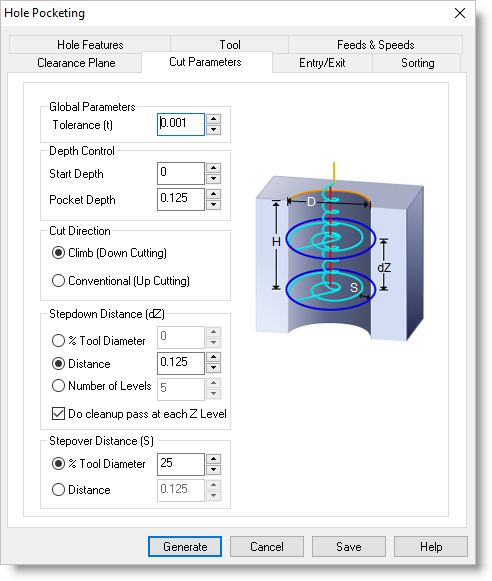Image resolution: width=492 pixels, height=581 pixels.
Task: Click the Stepdown Distance value field
Action: click(181, 363)
